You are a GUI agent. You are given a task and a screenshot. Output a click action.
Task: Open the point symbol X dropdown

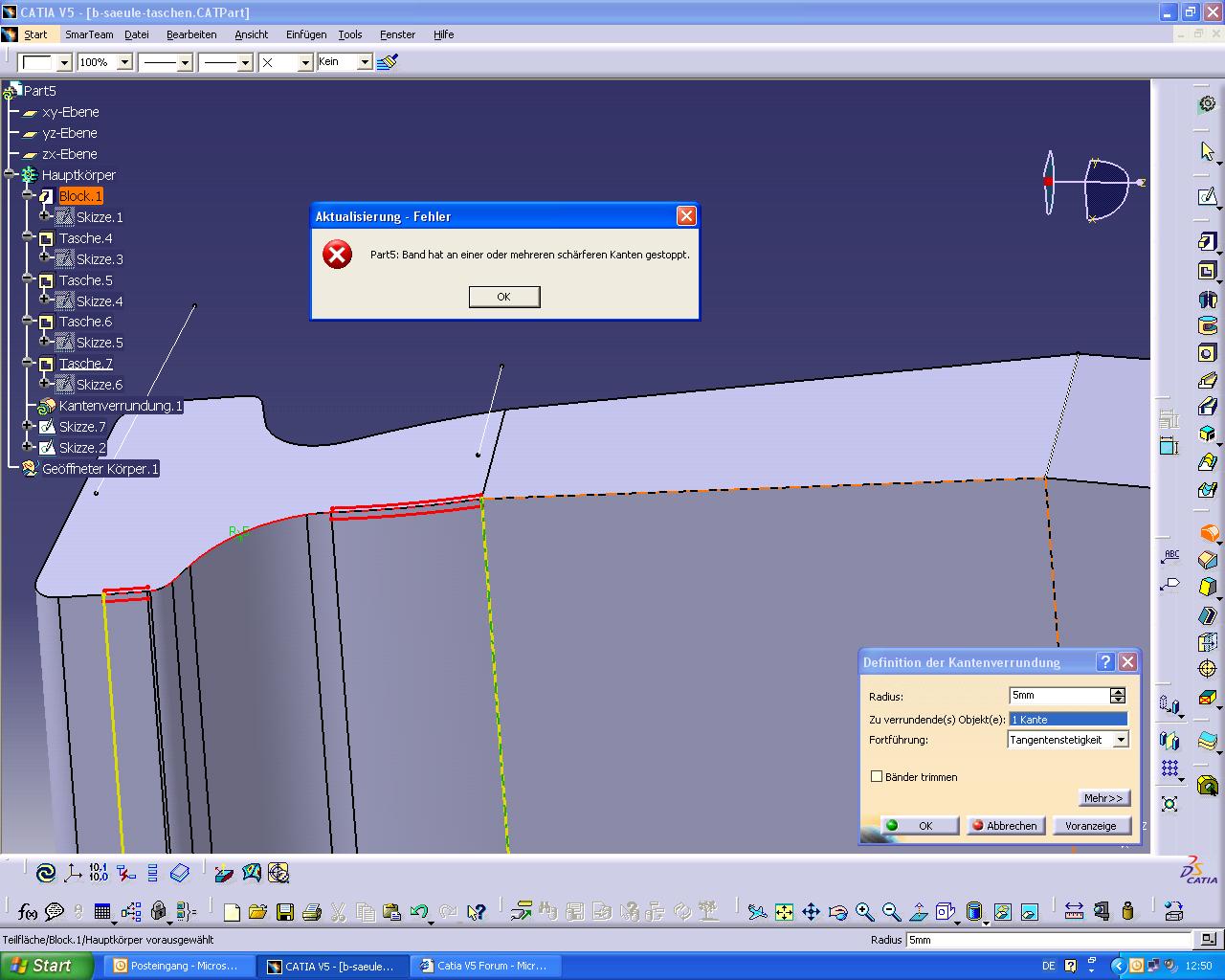305,62
